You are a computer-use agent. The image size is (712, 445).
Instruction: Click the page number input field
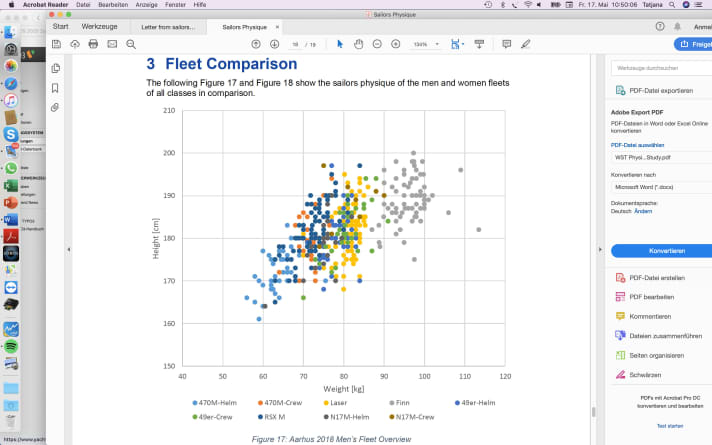(x=295, y=44)
